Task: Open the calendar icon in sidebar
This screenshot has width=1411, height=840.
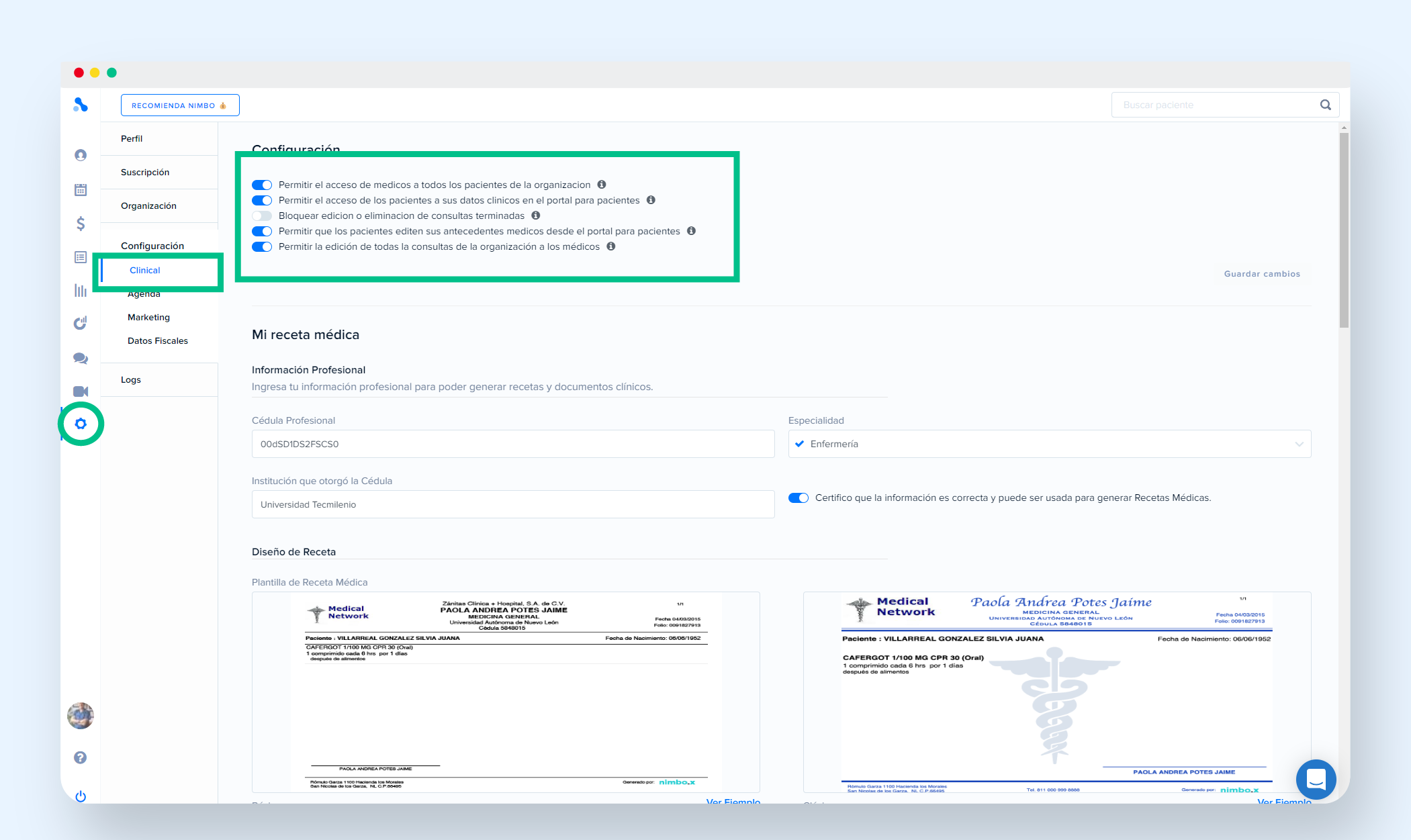Action: (x=81, y=190)
